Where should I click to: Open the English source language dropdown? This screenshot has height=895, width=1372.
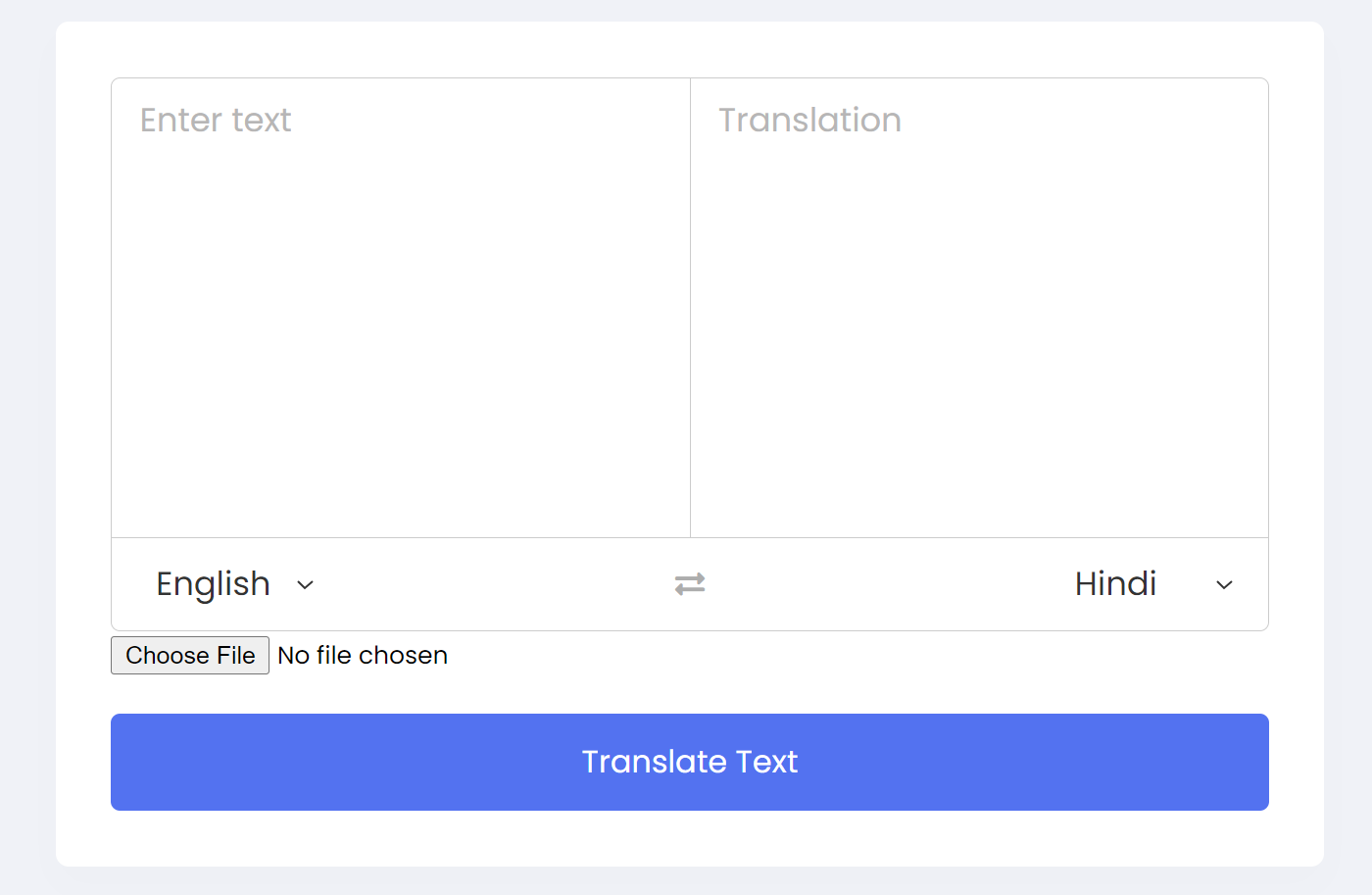(x=235, y=584)
